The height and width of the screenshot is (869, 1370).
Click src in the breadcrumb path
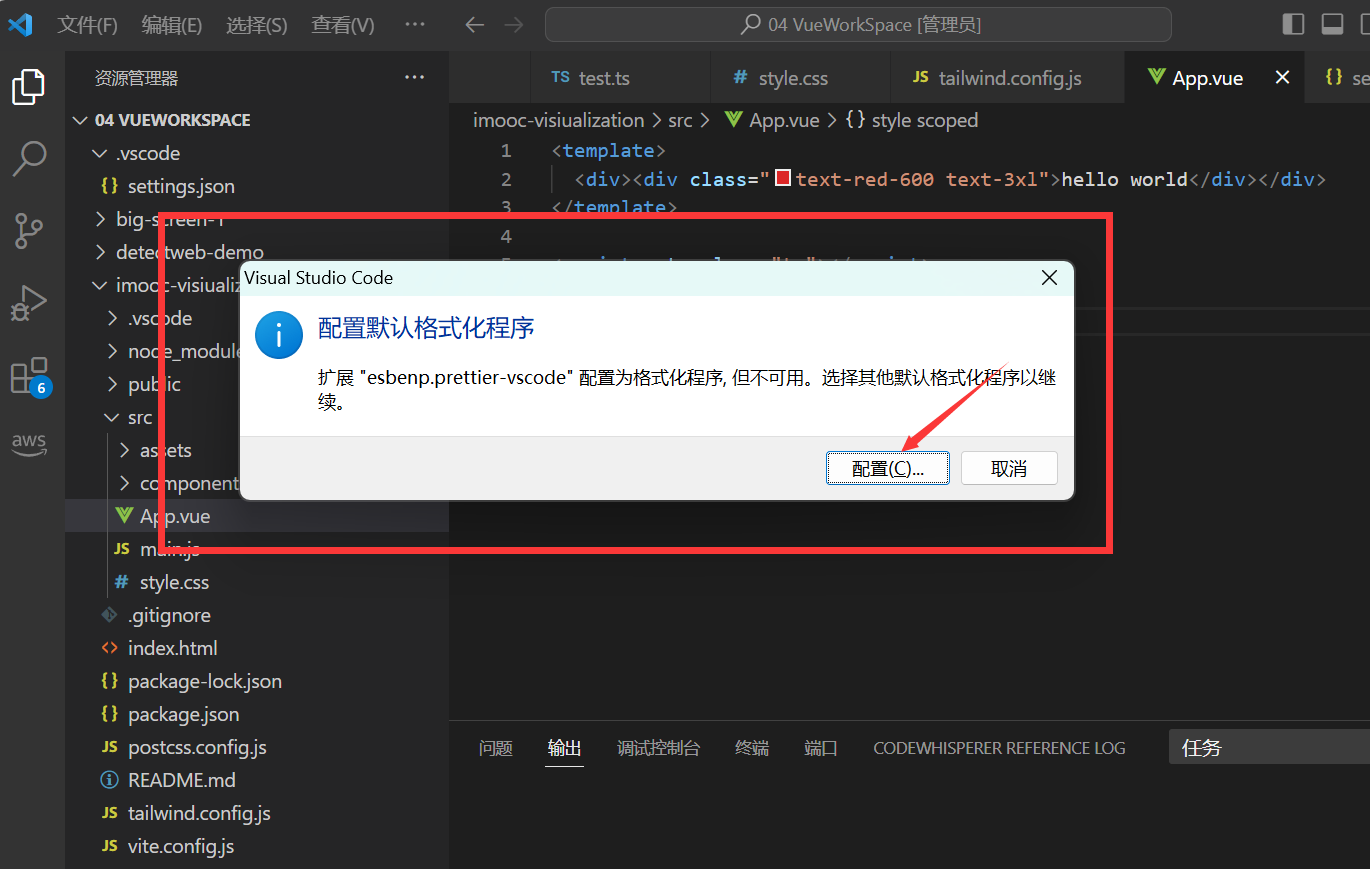point(680,120)
